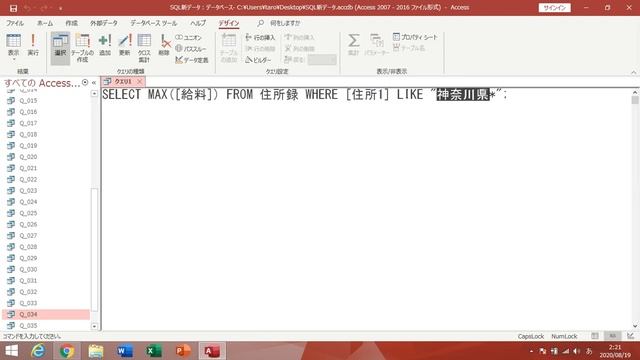Open the navigation pane filter dropdown

[85, 82]
